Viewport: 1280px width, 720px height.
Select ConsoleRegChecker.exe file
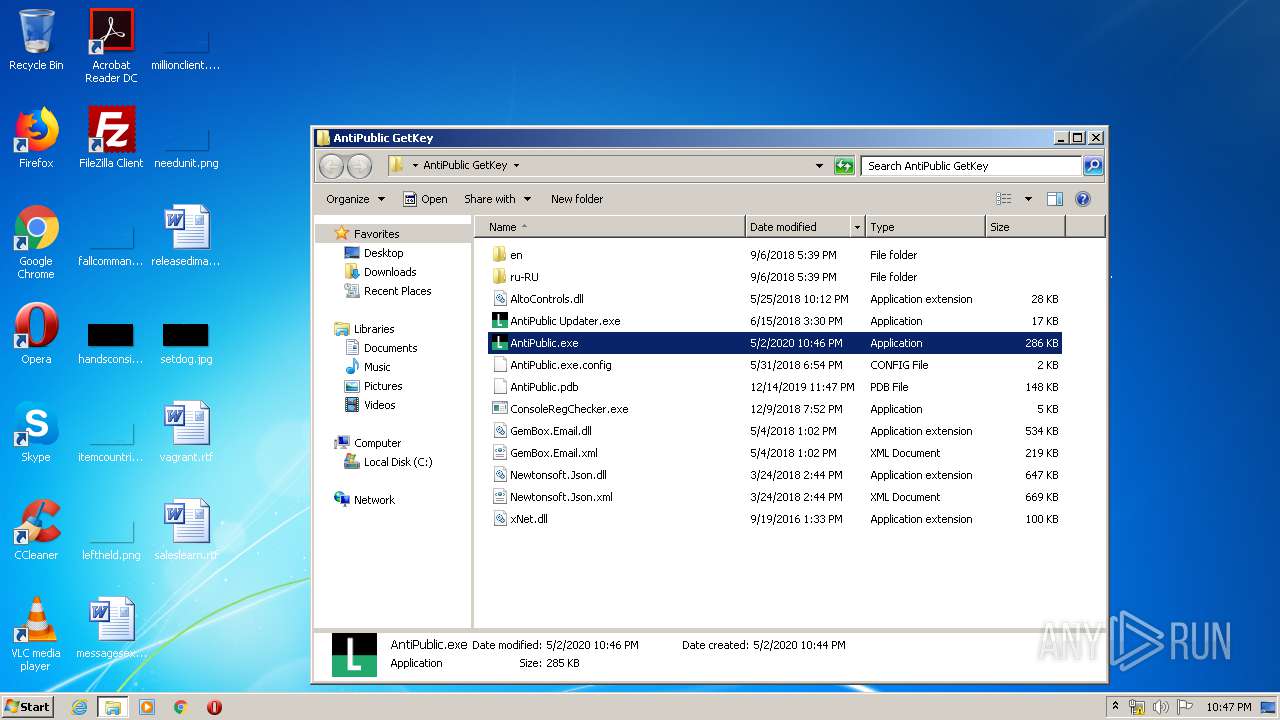[774, 409]
